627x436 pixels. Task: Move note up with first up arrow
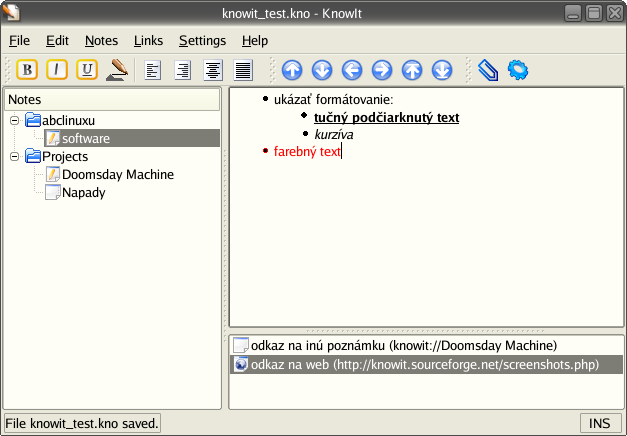[x=292, y=70]
